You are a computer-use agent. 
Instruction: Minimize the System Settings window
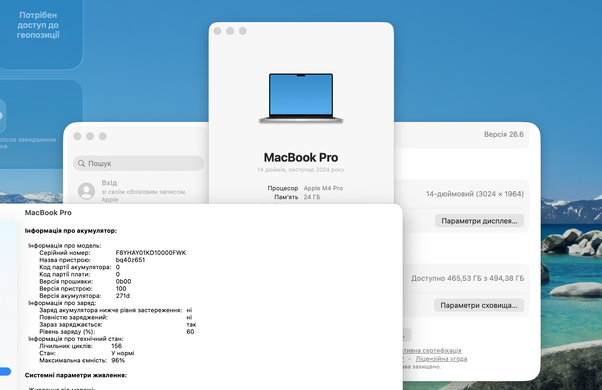point(90,136)
